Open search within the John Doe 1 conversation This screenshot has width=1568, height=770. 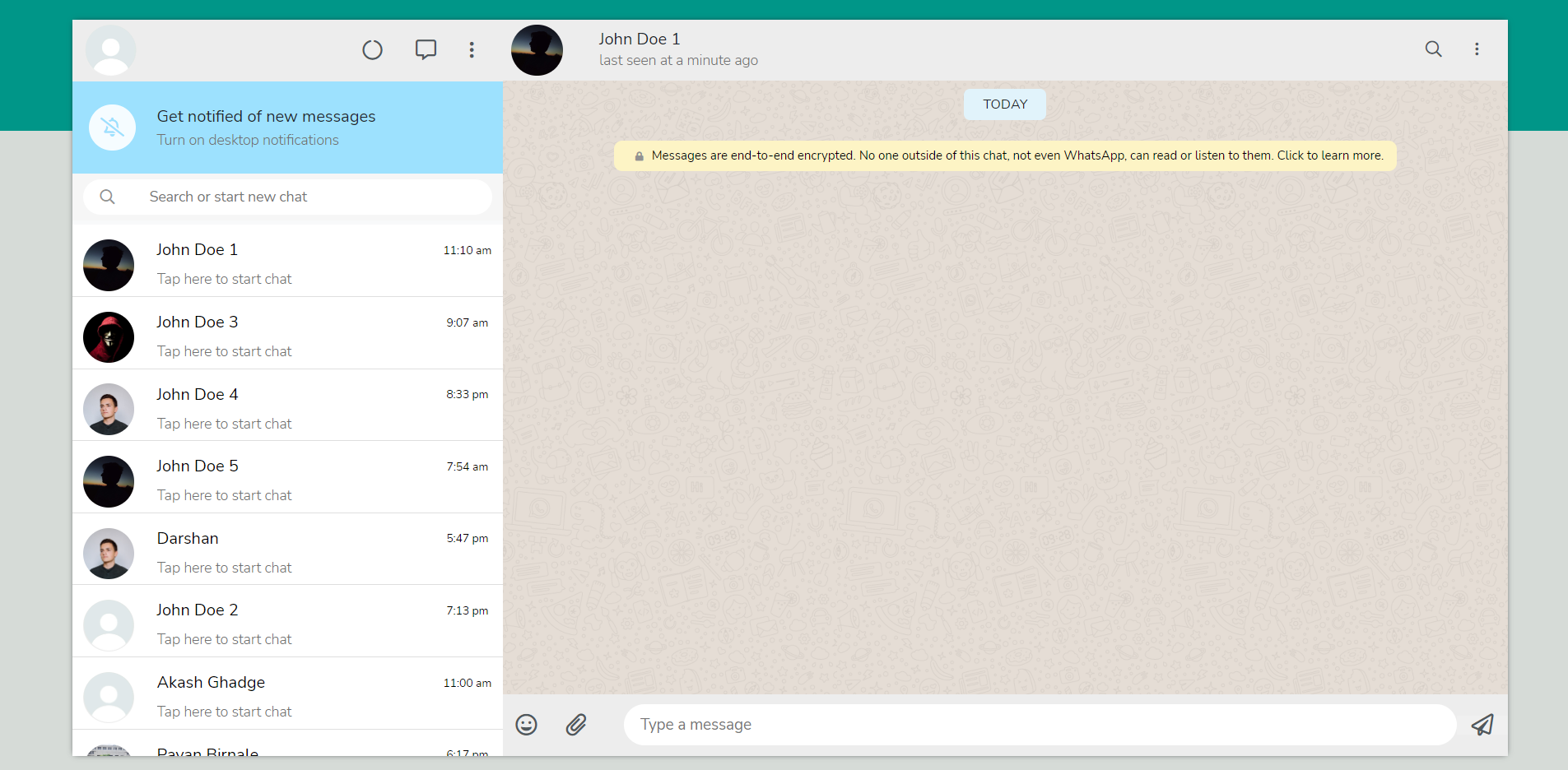point(1433,49)
